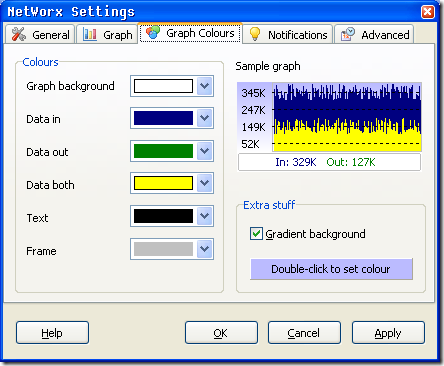Click the 'Out: 127K' readout text
444x366 pixels.
click(x=351, y=162)
